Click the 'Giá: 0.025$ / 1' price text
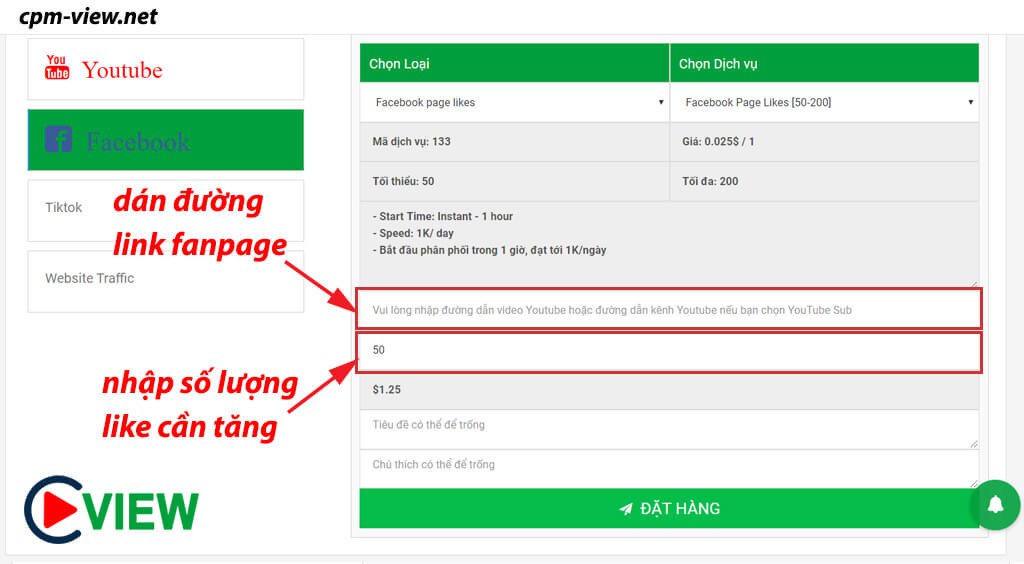This screenshot has height=564, width=1024. click(x=718, y=141)
